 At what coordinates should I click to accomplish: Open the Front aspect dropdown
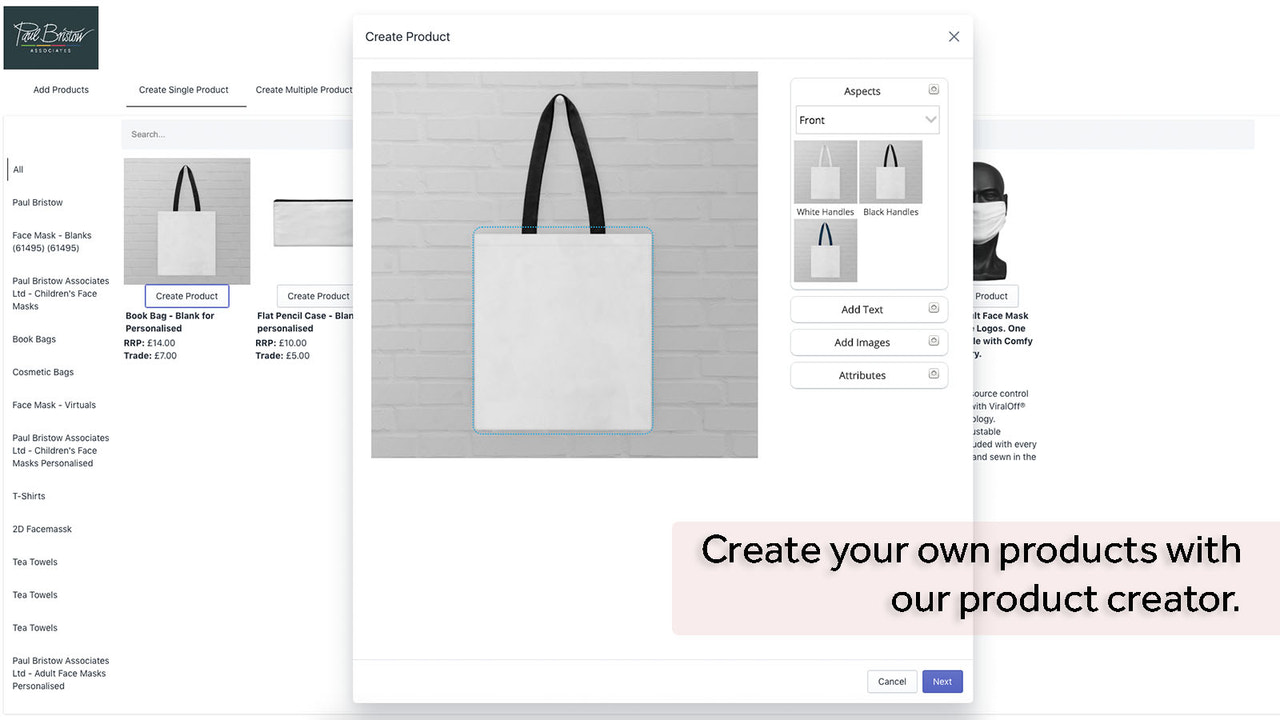866,119
